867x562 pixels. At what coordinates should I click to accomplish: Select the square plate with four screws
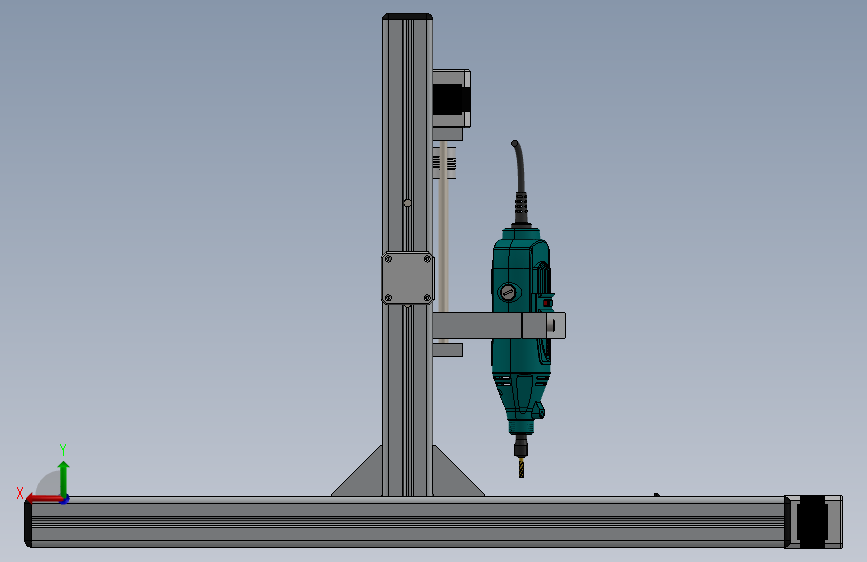click(408, 278)
